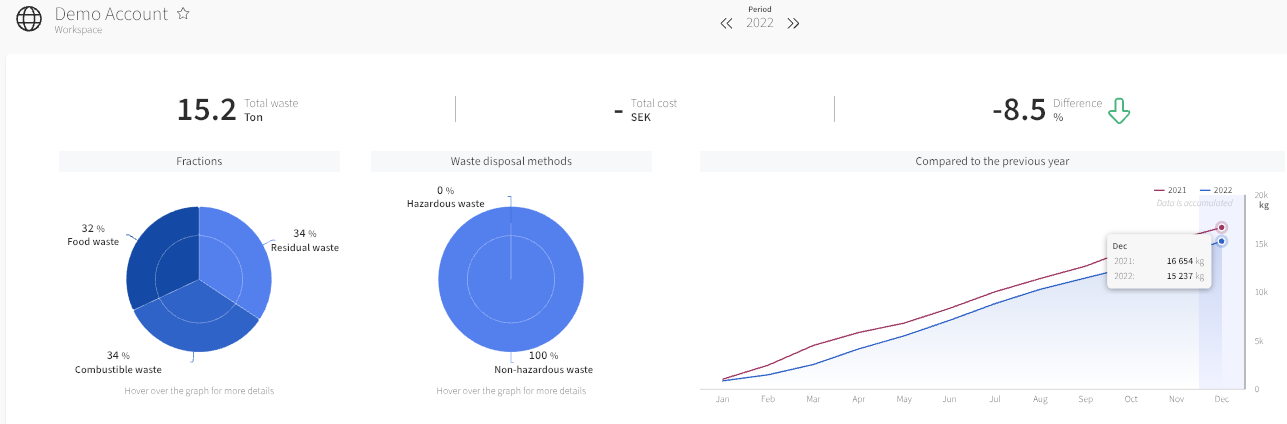Select the Combustible waste pie slice

pos(195,318)
